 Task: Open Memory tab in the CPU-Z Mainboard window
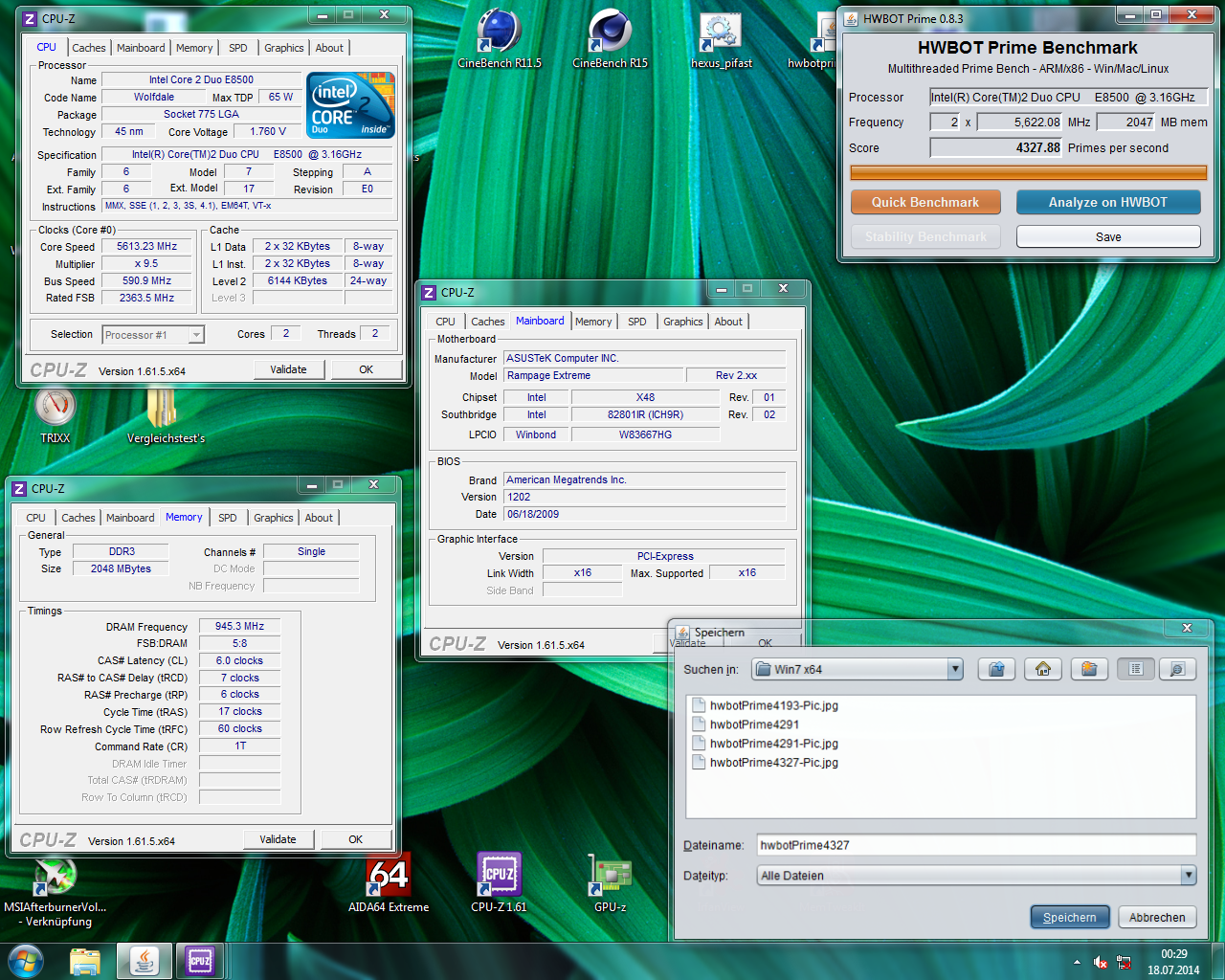coord(593,322)
